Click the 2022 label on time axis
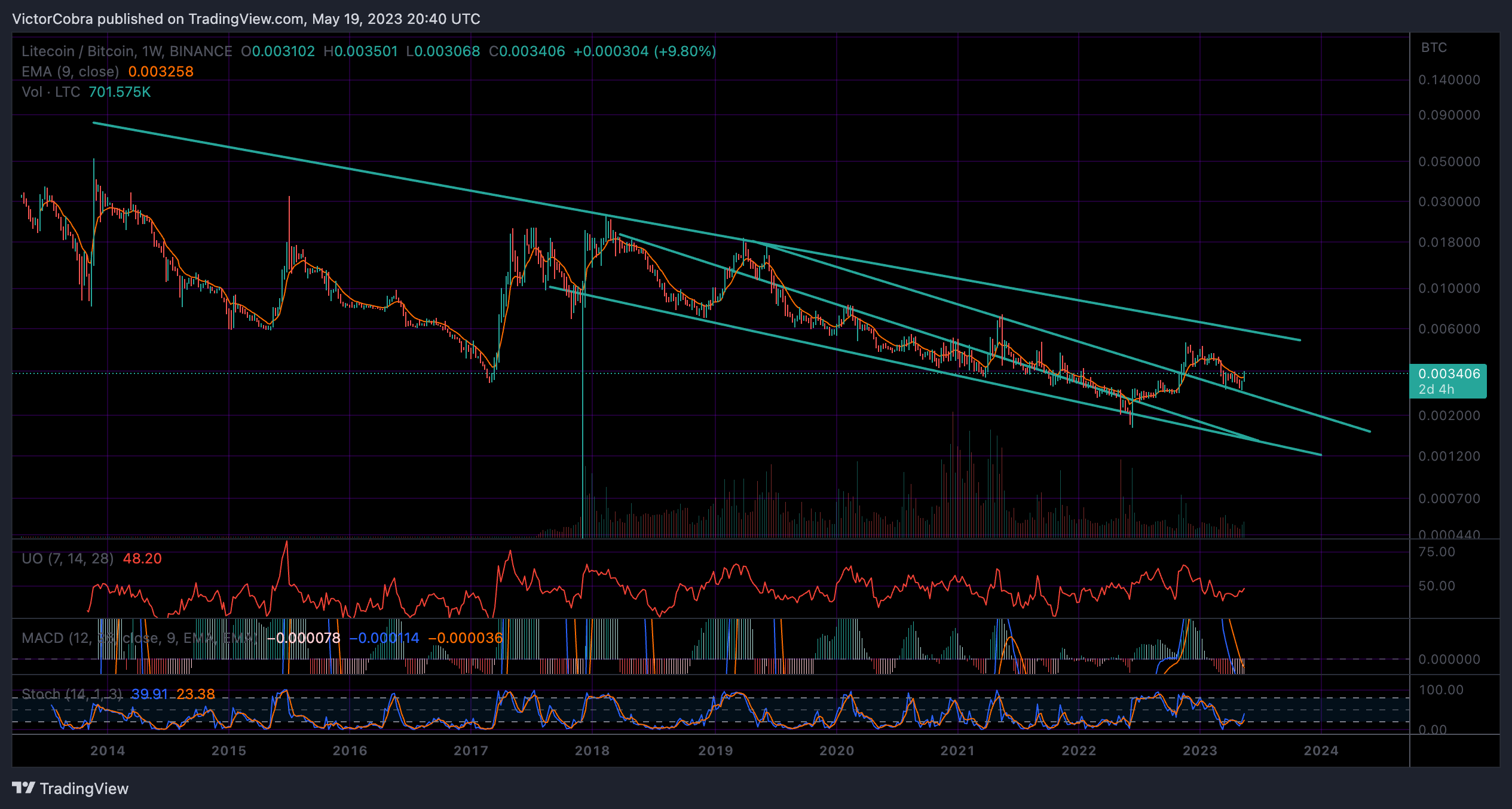1512x809 pixels. coord(1079,751)
